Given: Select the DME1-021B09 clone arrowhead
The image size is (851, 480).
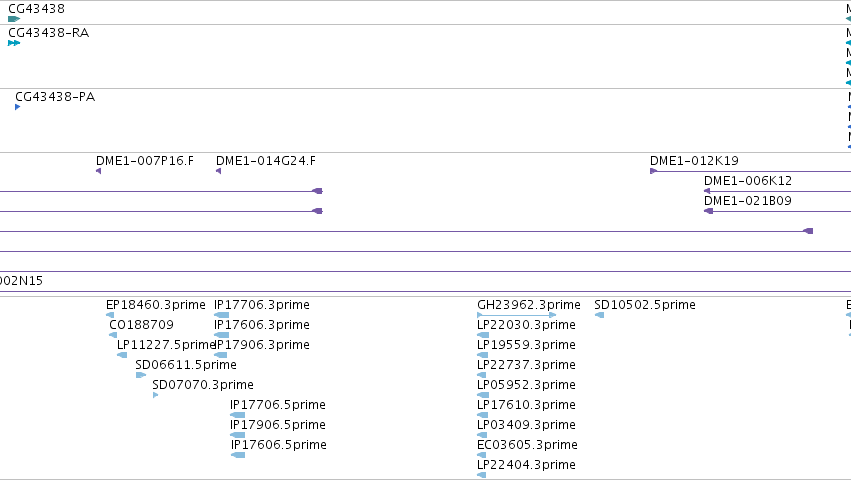Looking at the screenshot, I should [x=708, y=211].
